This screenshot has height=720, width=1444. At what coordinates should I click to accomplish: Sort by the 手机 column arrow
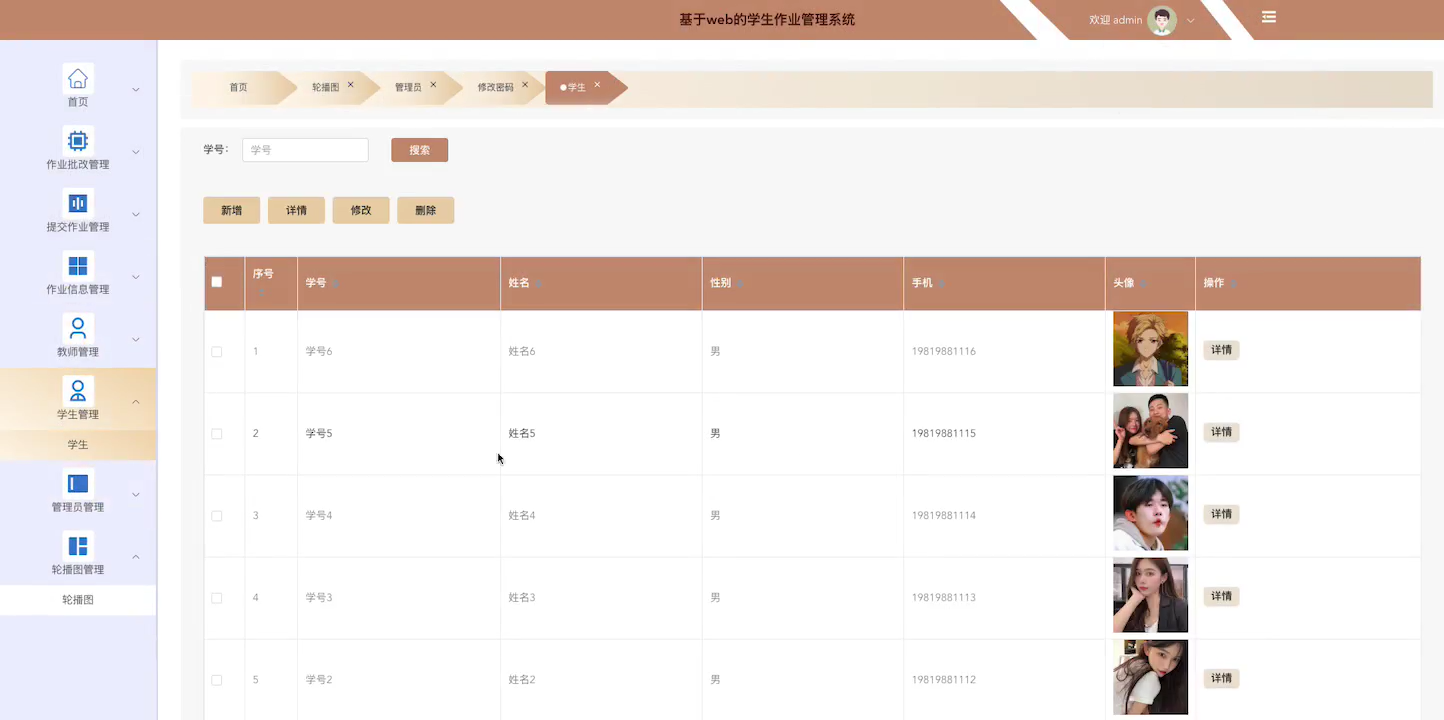point(940,283)
